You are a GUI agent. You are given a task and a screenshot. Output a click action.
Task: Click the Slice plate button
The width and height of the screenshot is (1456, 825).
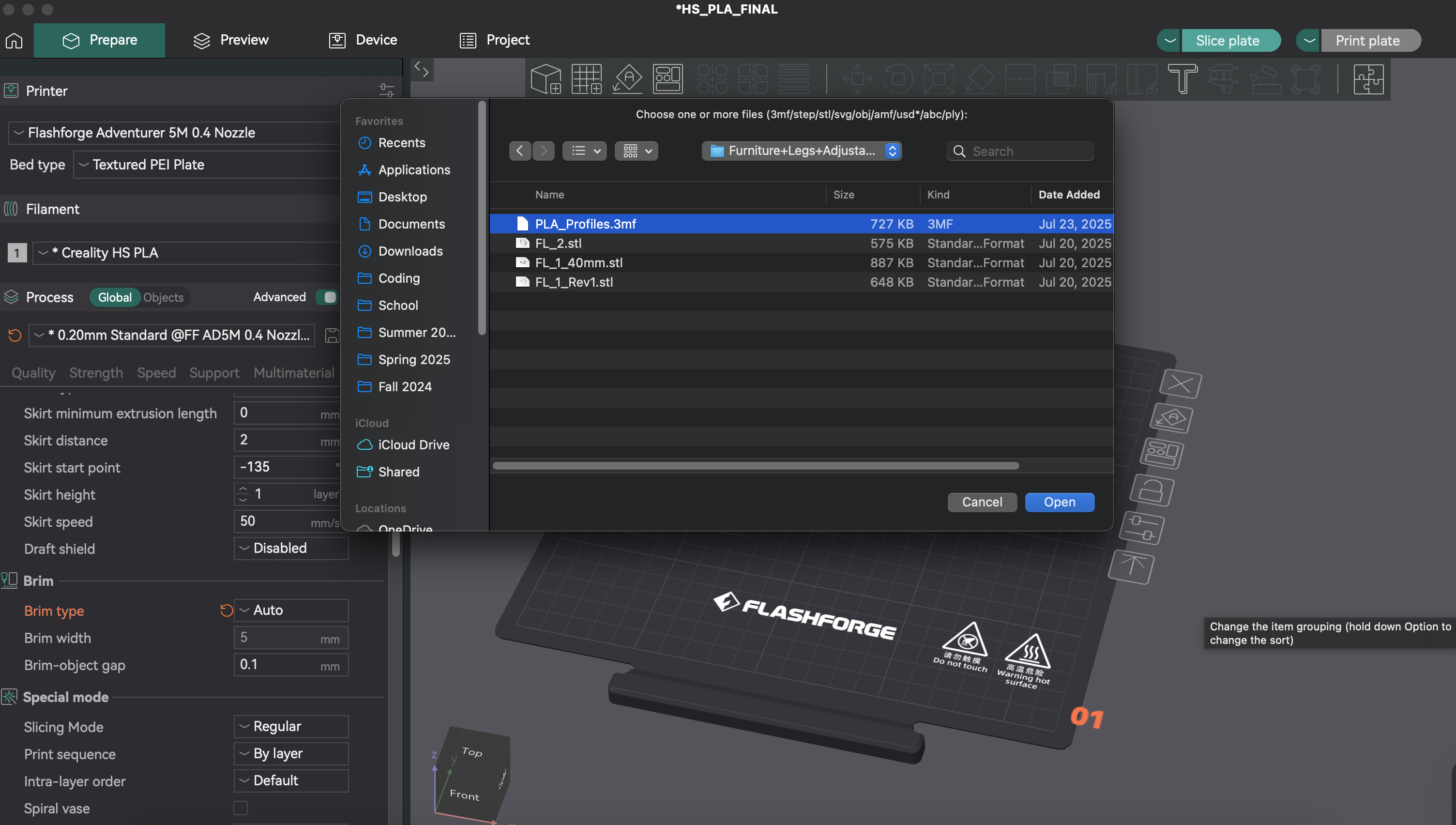pyautogui.click(x=1230, y=40)
